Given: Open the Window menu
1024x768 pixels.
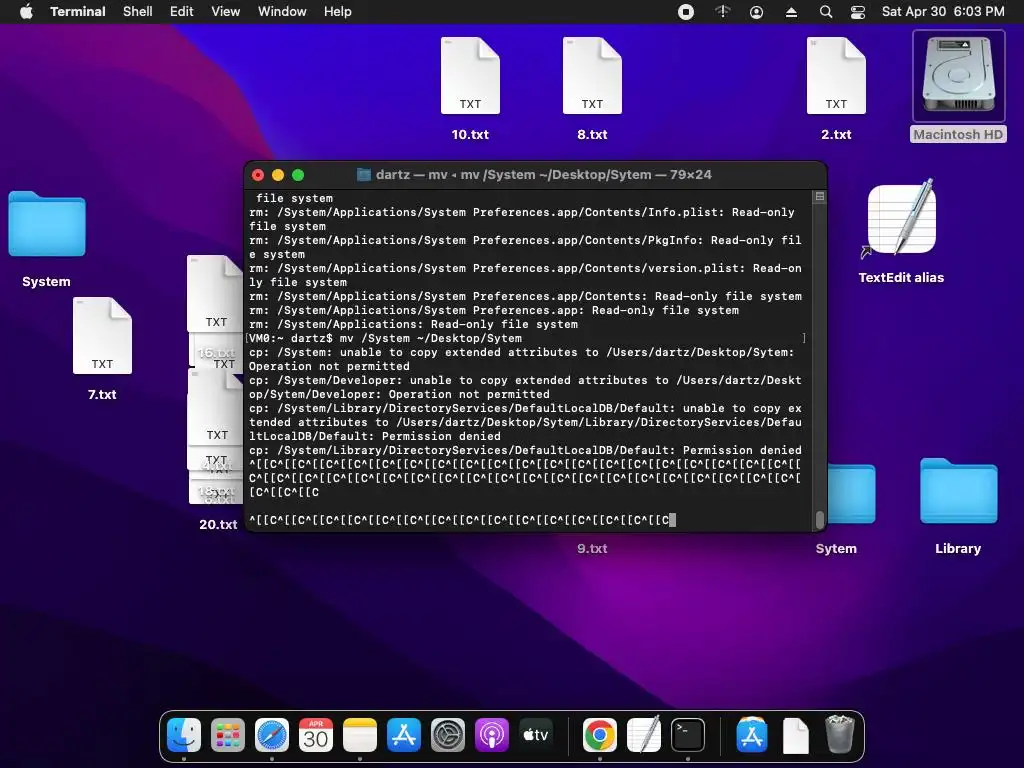Looking at the screenshot, I should 281,11.
